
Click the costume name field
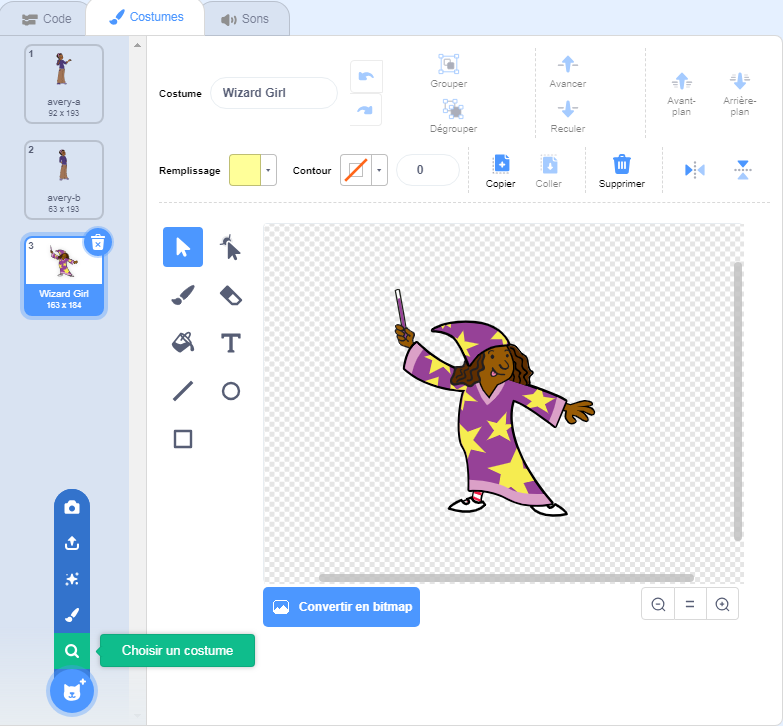(x=273, y=93)
